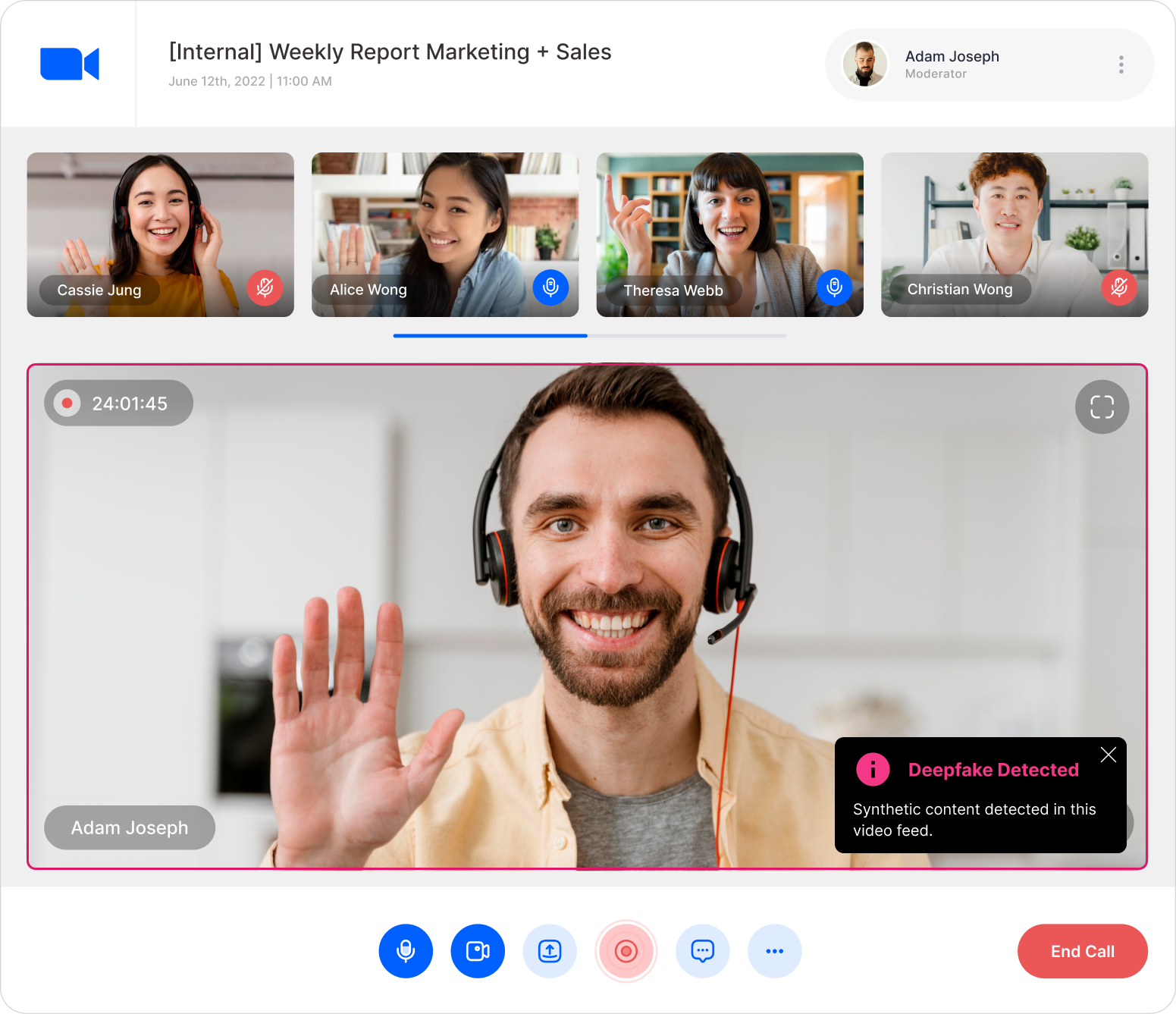Image resolution: width=1176 pixels, height=1014 pixels.
Task: Close the Deepfake Detected notification
Action: [x=1109, y=755]
